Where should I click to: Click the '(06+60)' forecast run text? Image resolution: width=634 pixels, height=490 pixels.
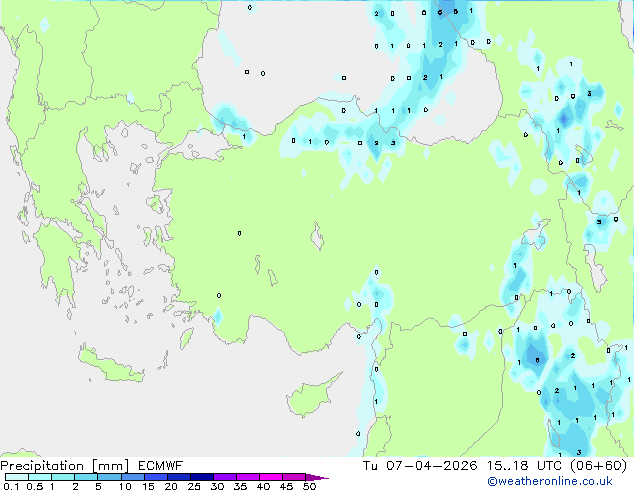pos(598,466)
